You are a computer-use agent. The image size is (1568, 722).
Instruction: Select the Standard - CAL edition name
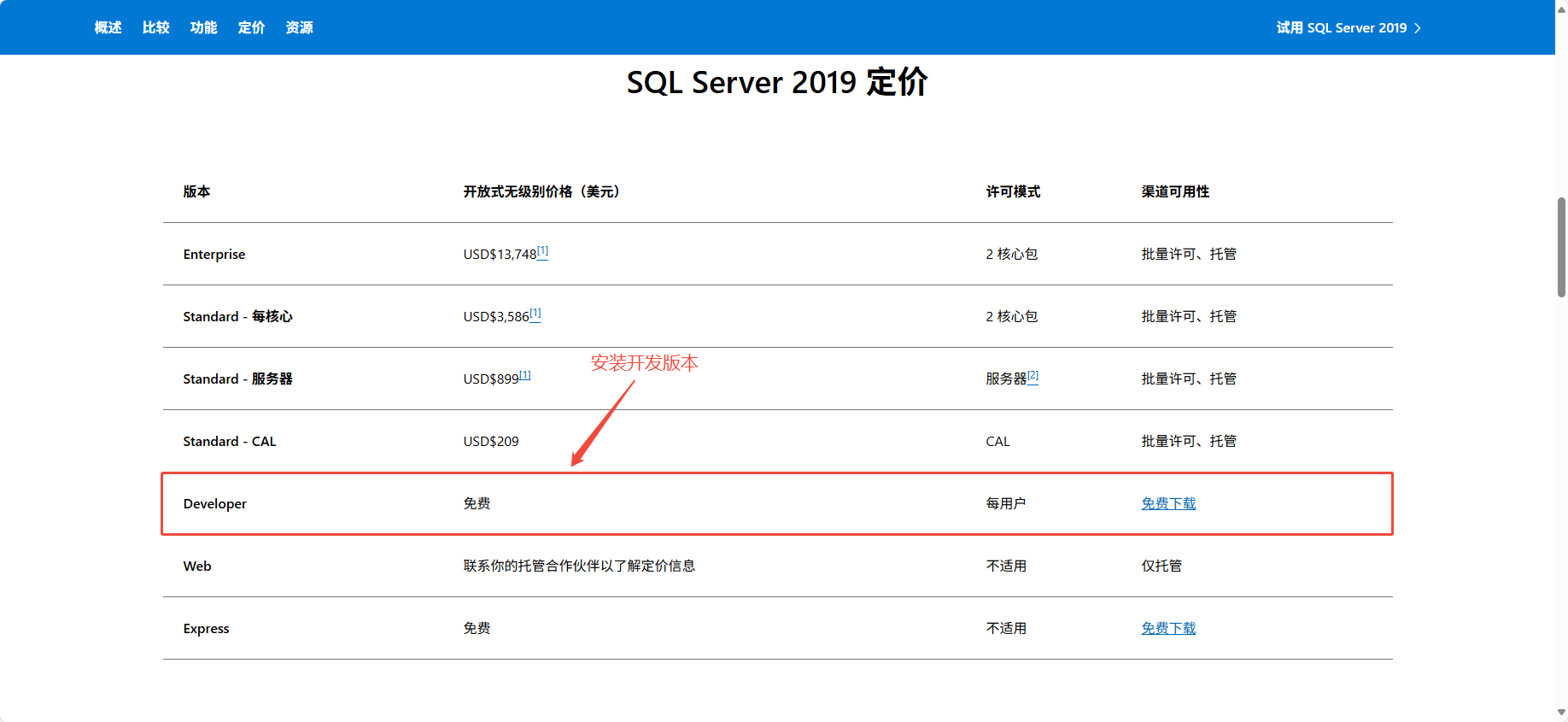(x=229, y=441)
